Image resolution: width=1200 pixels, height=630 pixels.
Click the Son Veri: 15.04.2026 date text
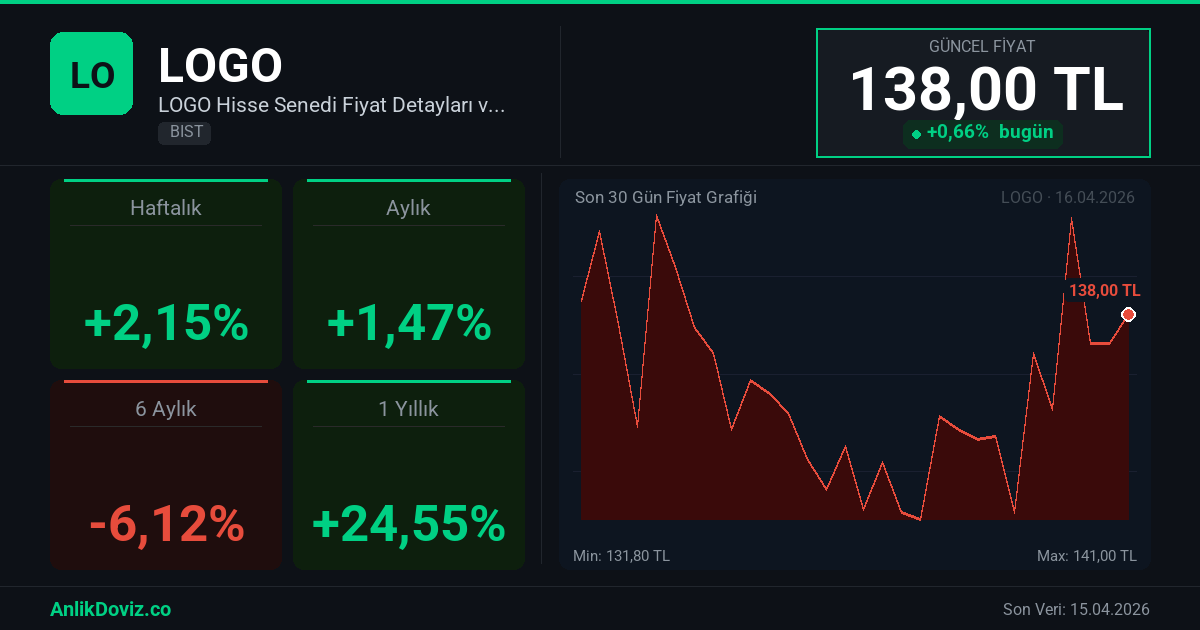1076,609
